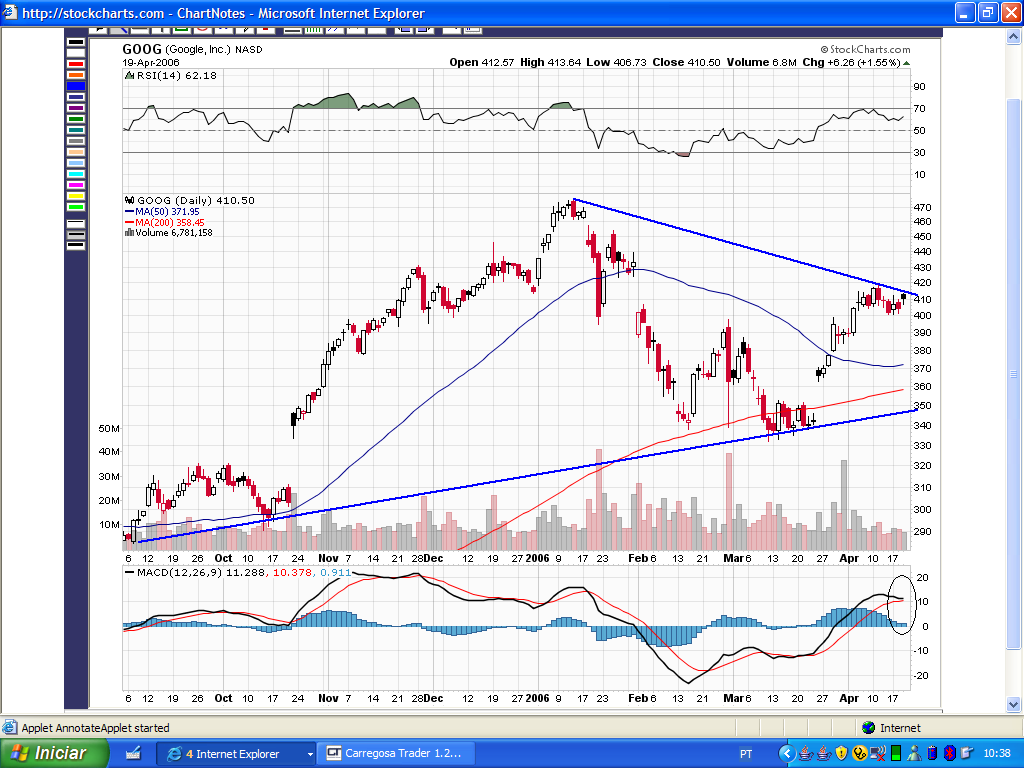Set the medium line weight option
The width and height of the screenshot is (1024, 768).
[76, 235]
